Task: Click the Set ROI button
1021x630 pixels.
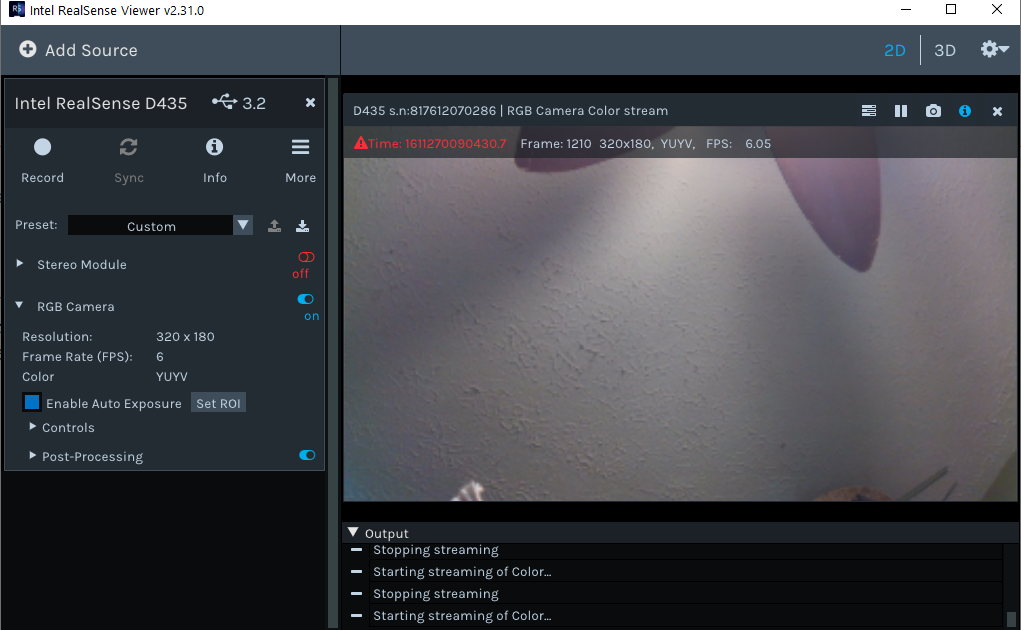Action: 218,403
